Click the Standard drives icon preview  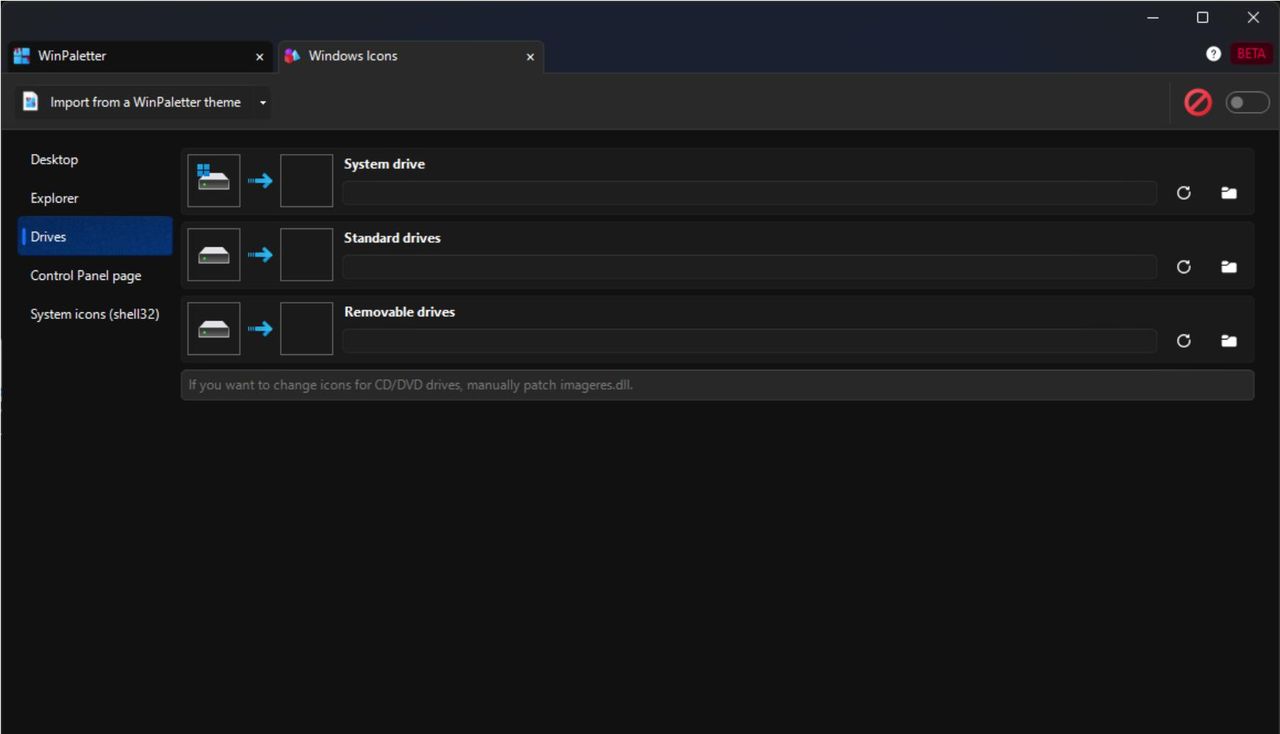tap(213, 254)
